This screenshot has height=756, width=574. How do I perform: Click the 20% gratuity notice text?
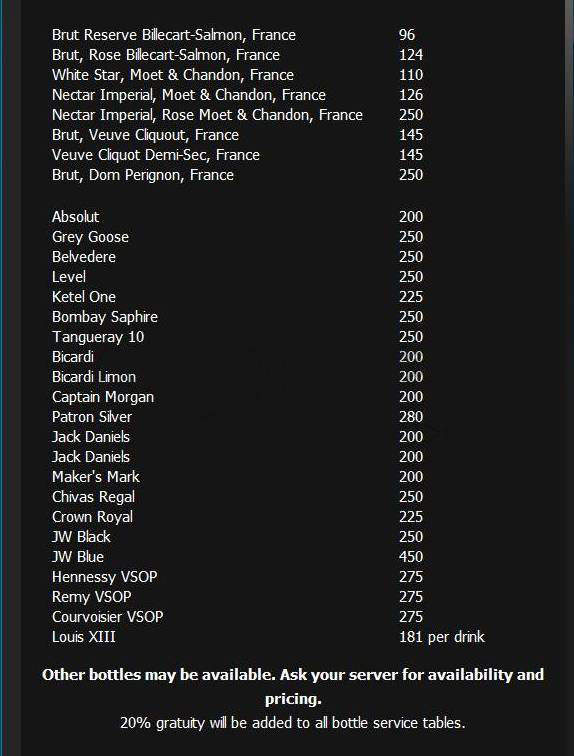pos(293,723)
